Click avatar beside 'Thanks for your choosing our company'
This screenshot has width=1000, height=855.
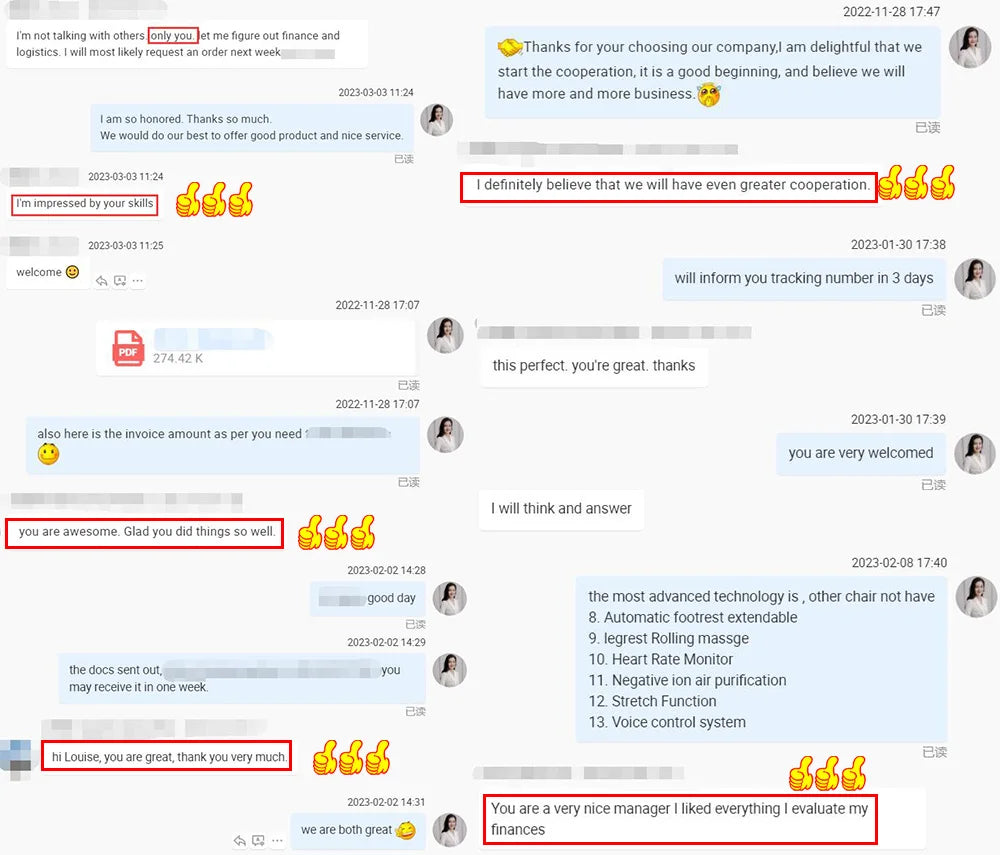969,47
